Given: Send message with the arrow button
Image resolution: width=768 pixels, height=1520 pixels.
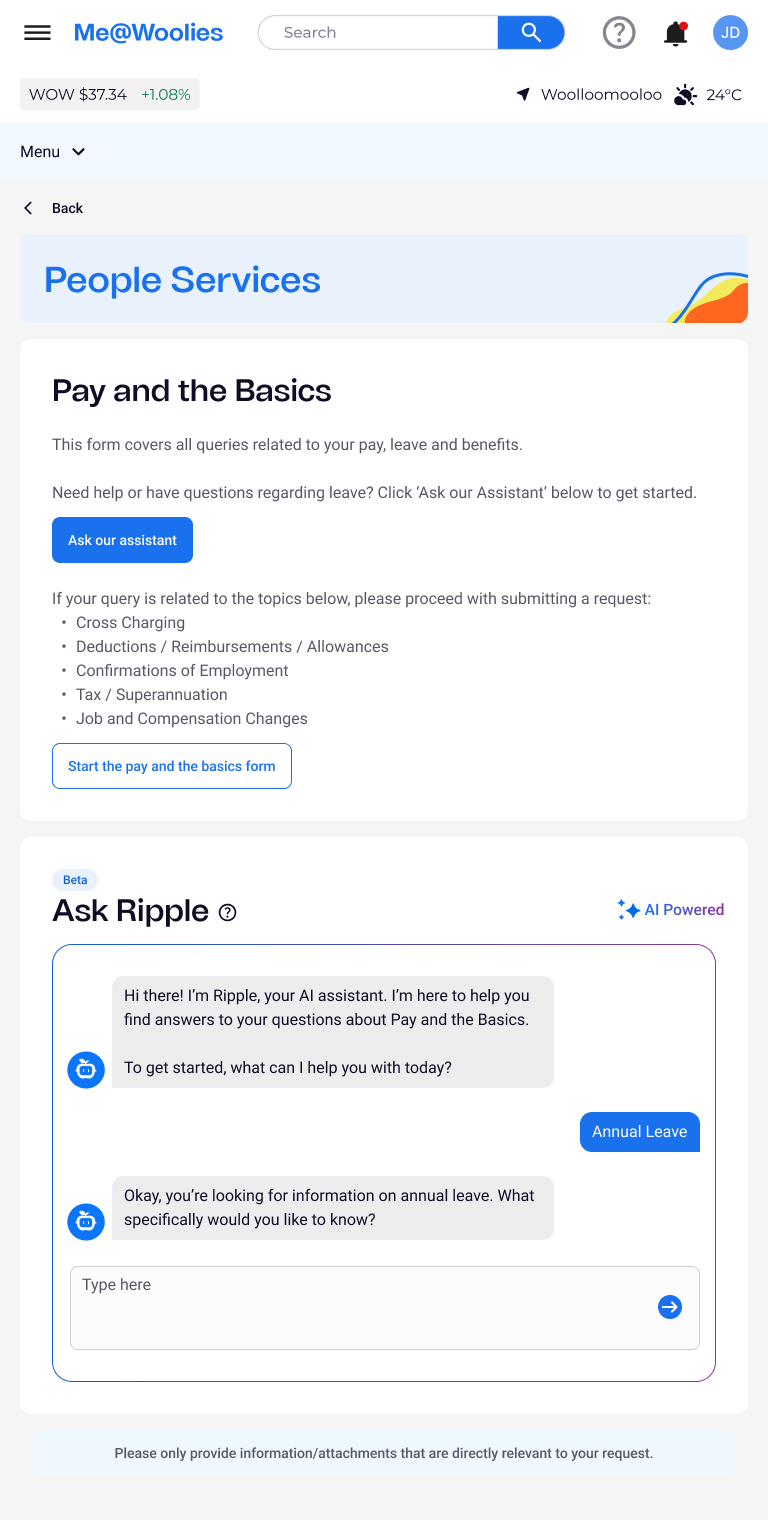Looking at the screenshot, I should (x=670, y=1307).
